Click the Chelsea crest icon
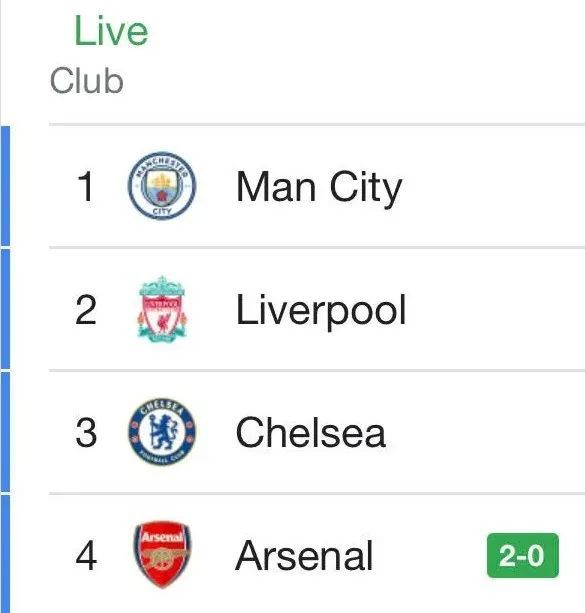Image resolution: width=585 pixels, height=613 pixels. (162, 432)
